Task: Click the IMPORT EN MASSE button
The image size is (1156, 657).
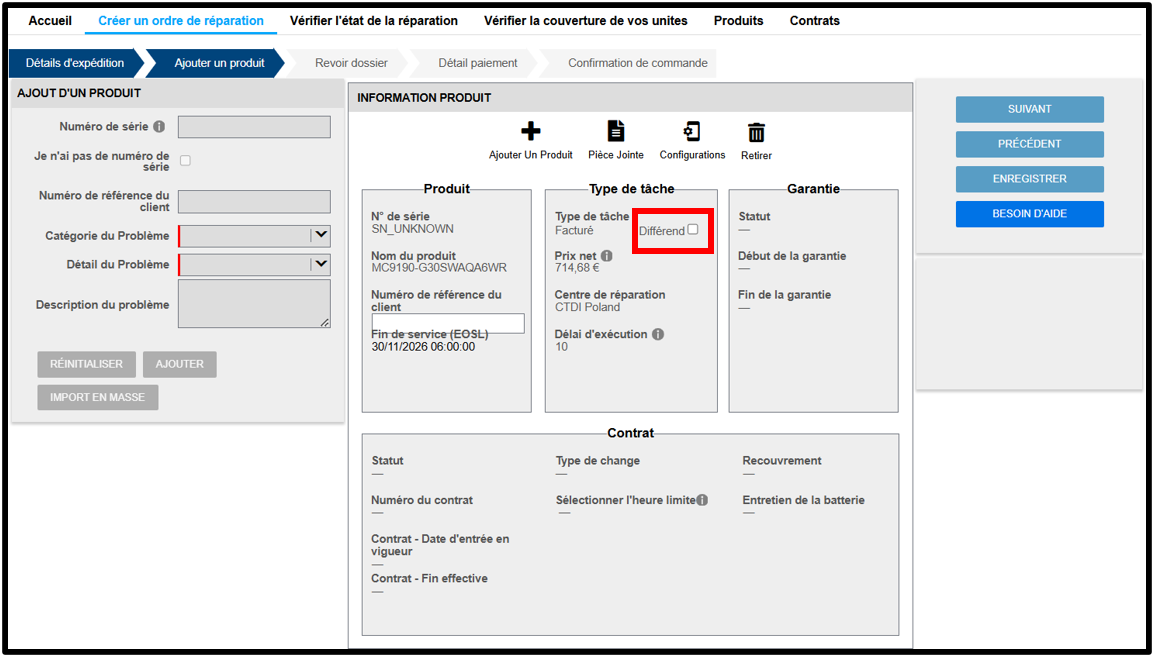Action: pos(98,397)
